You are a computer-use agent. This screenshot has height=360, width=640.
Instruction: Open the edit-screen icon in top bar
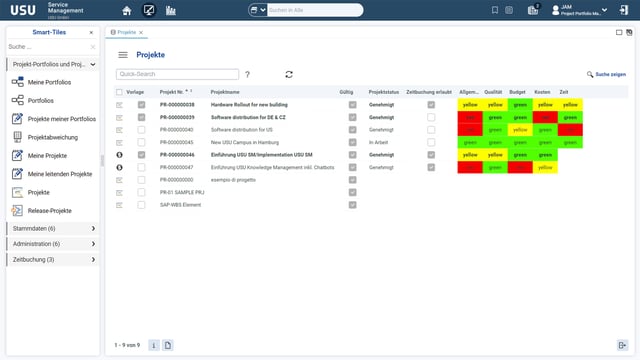point(149,10)
